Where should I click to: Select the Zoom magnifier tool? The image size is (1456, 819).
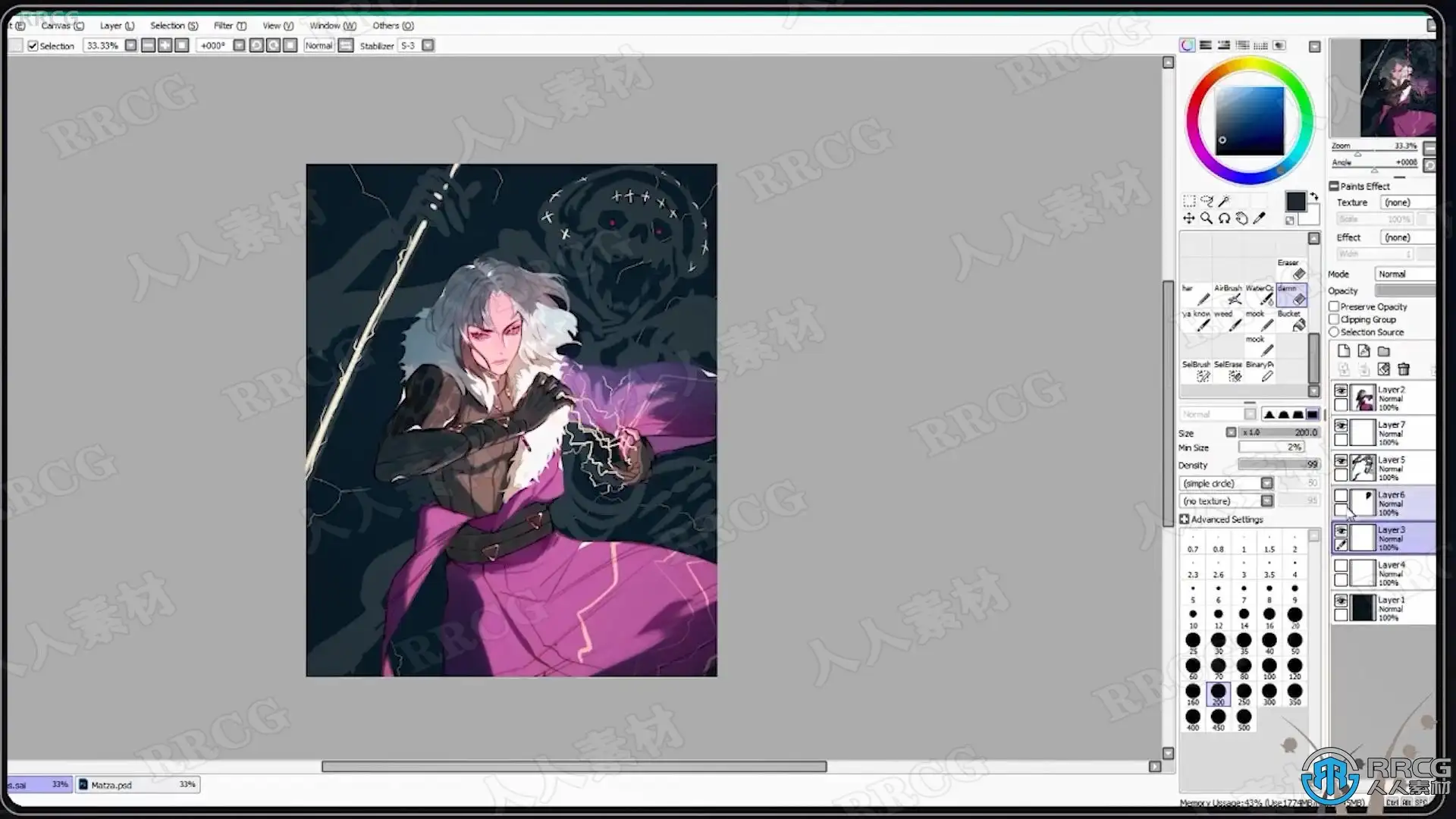coord(1207,218)
